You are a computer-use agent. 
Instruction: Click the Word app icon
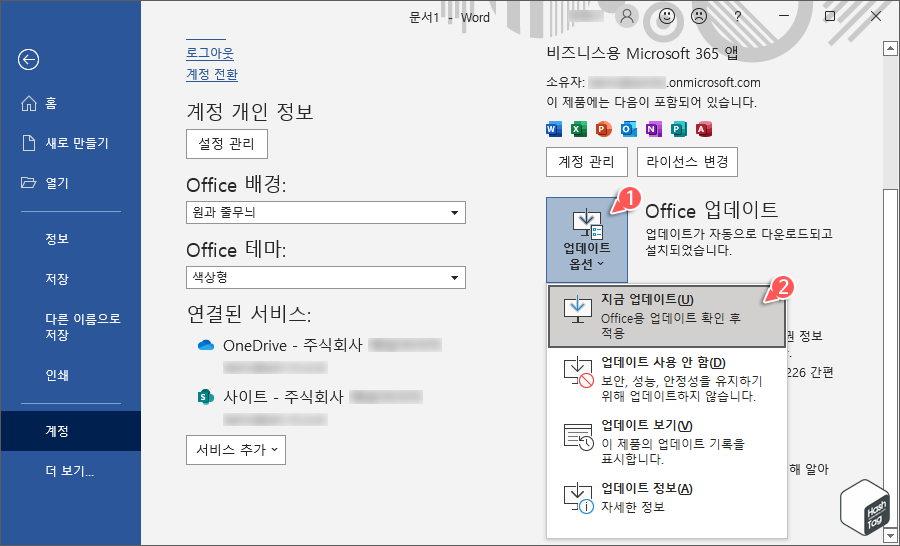click(554, 129)
